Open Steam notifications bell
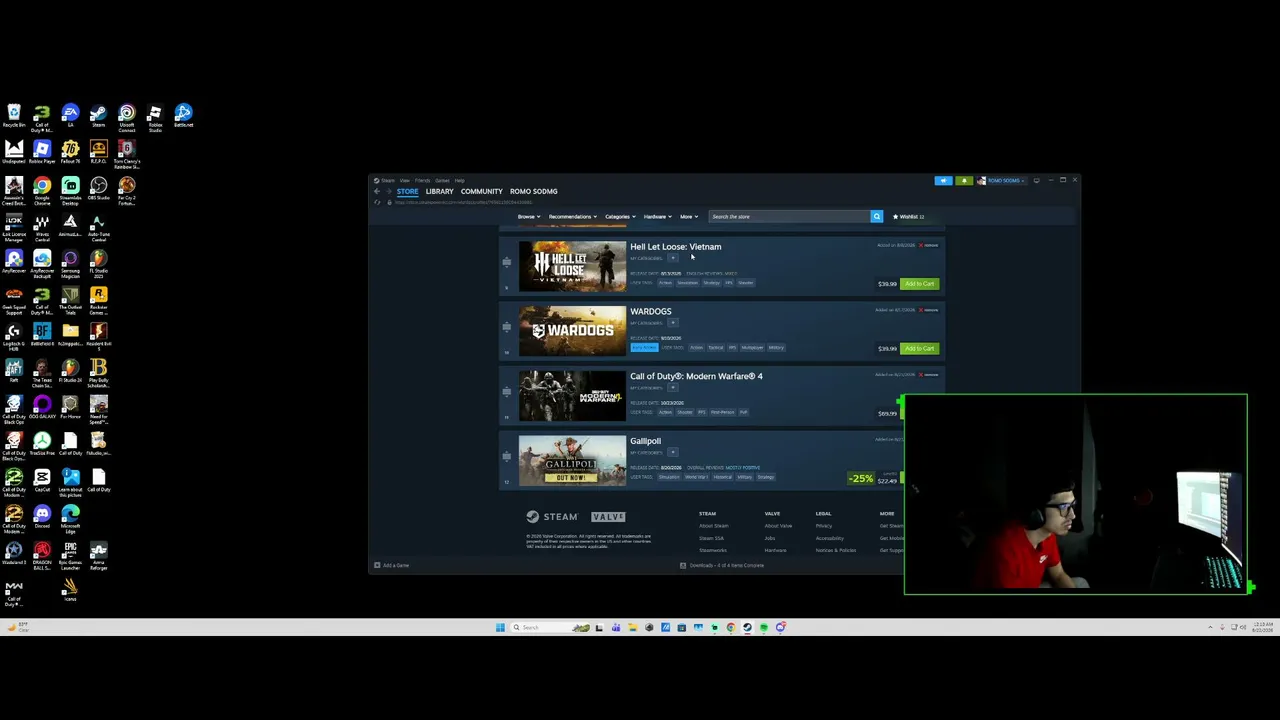 click(x=964, y=181)
